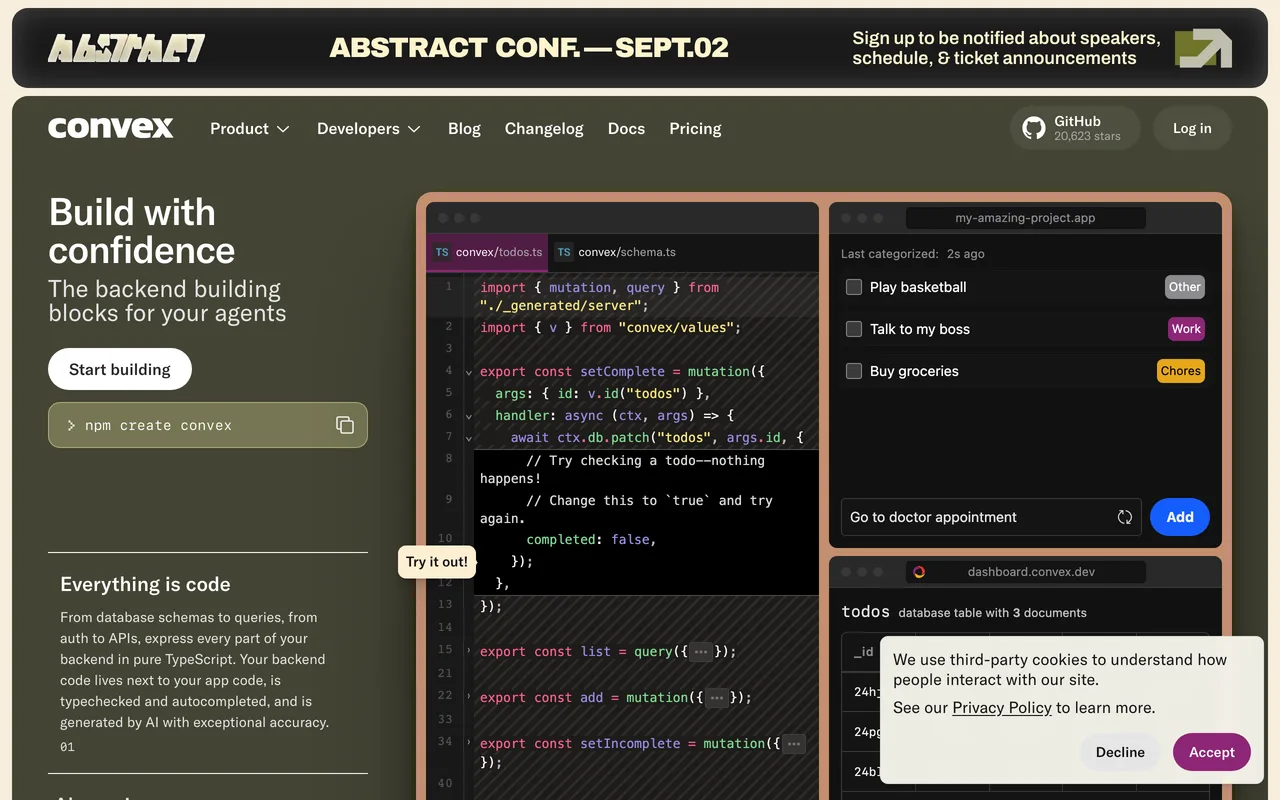The width and height of the screenshot is (1280, 800).
Task: Switch to the convex/schema.ts tab
Action: tap(616, 252)
